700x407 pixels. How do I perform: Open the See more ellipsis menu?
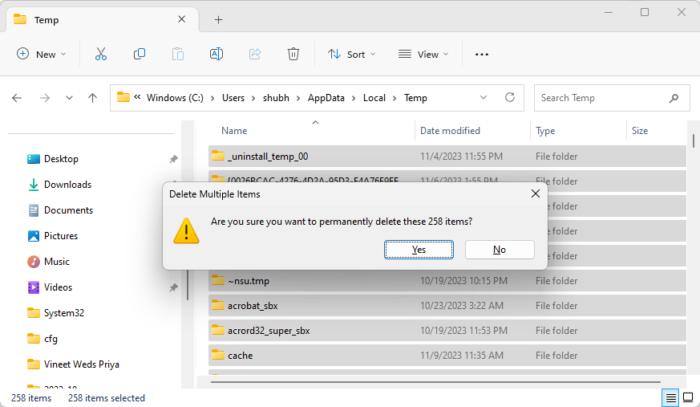pos(482,54)
